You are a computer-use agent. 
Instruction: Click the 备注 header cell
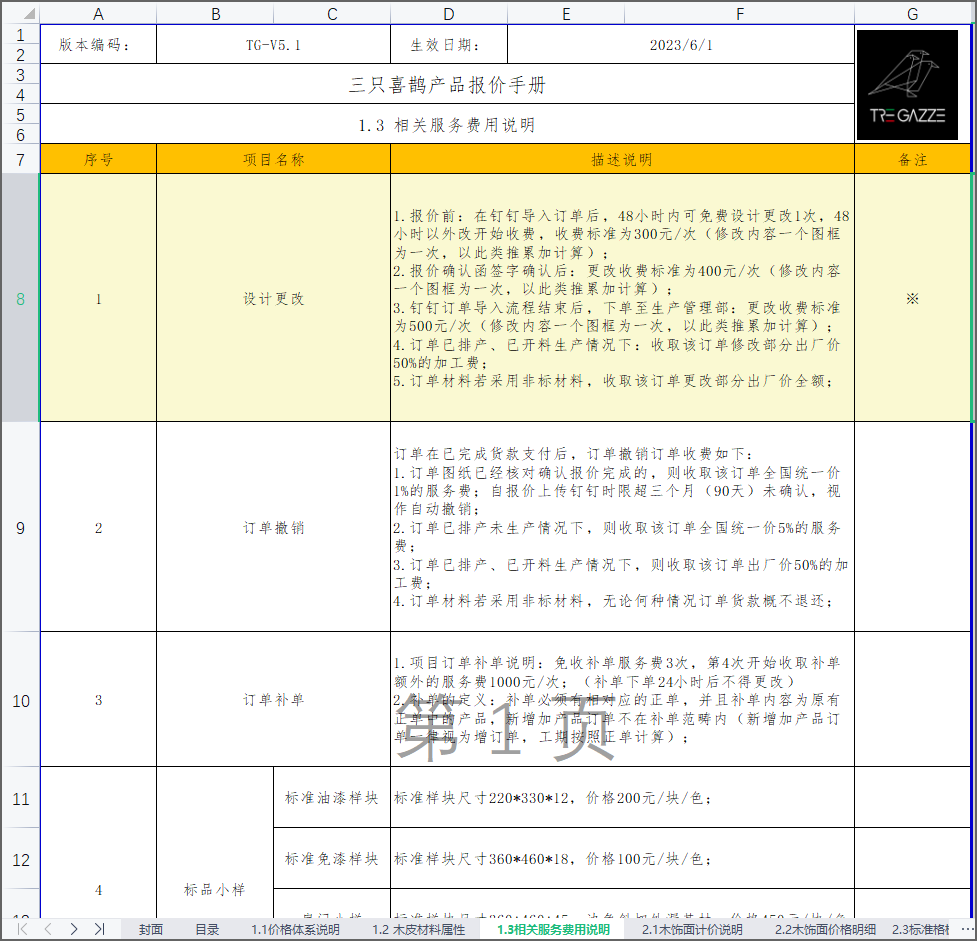click(x=912, y=159)
